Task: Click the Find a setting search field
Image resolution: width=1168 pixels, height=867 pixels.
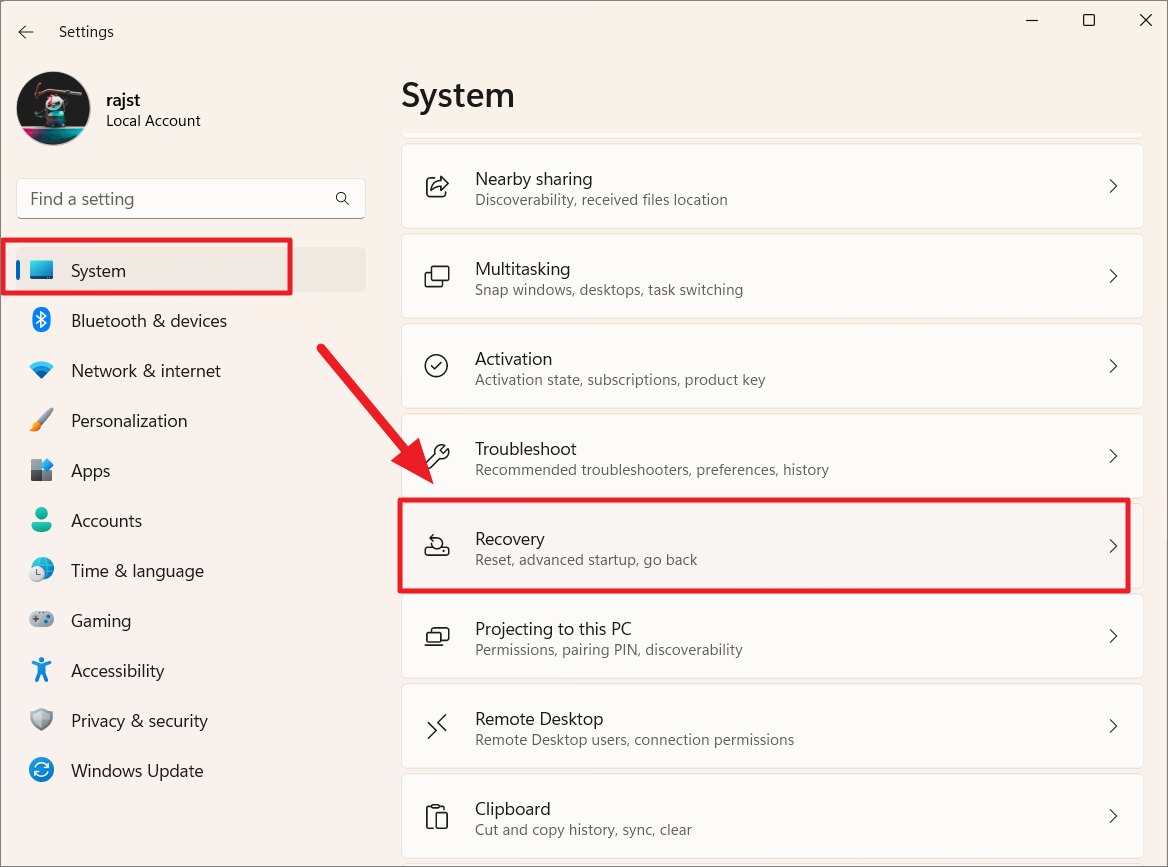Action: (x=191, y=199)
